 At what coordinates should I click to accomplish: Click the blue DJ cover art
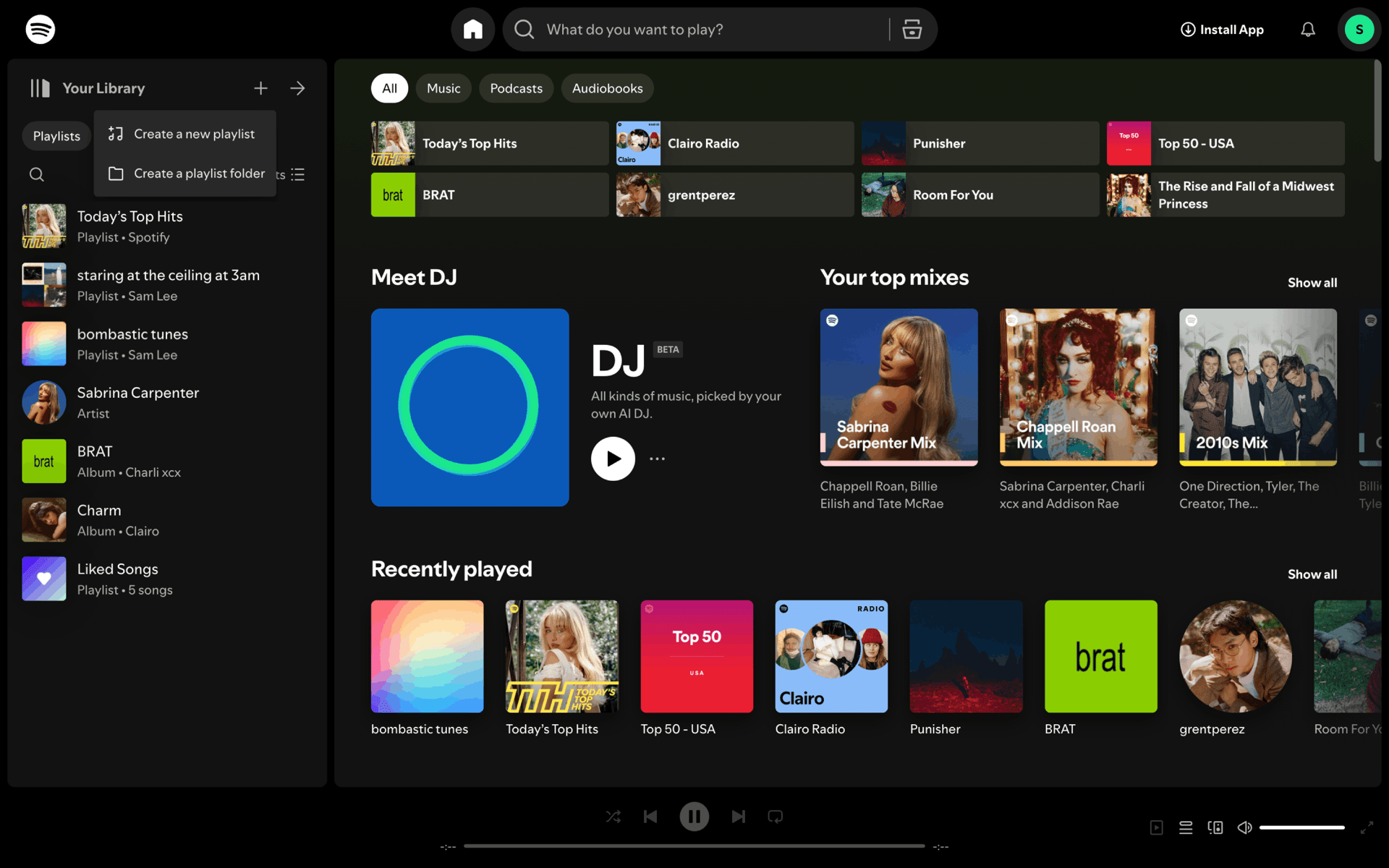pos(470,407)
